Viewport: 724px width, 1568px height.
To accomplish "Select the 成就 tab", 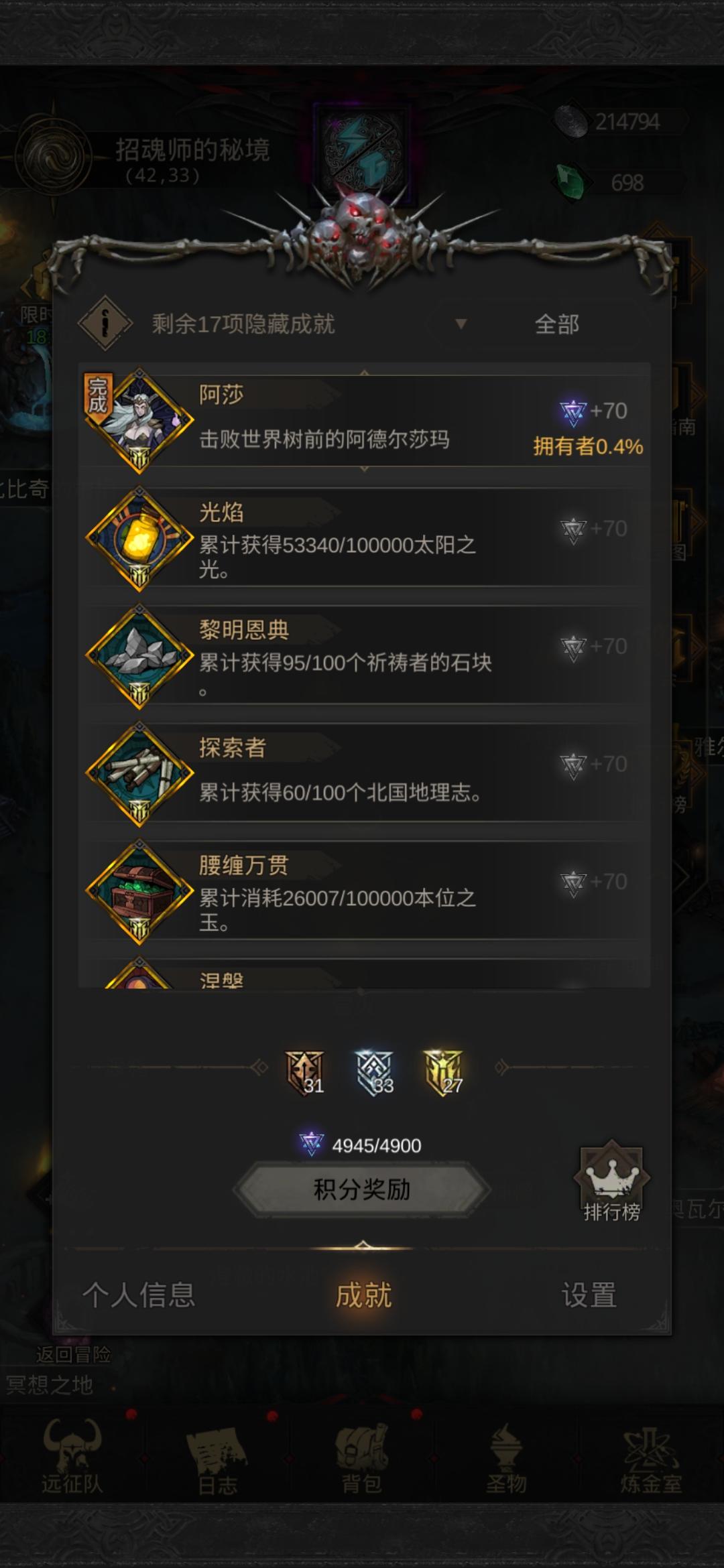I will pyautogui.click(x=363, y=1295).
